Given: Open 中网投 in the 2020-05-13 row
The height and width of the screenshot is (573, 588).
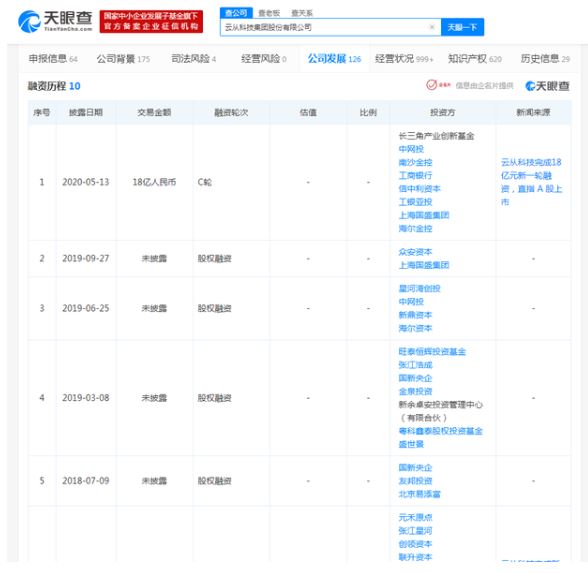Looking at the screenshot, I should [411, 149].
